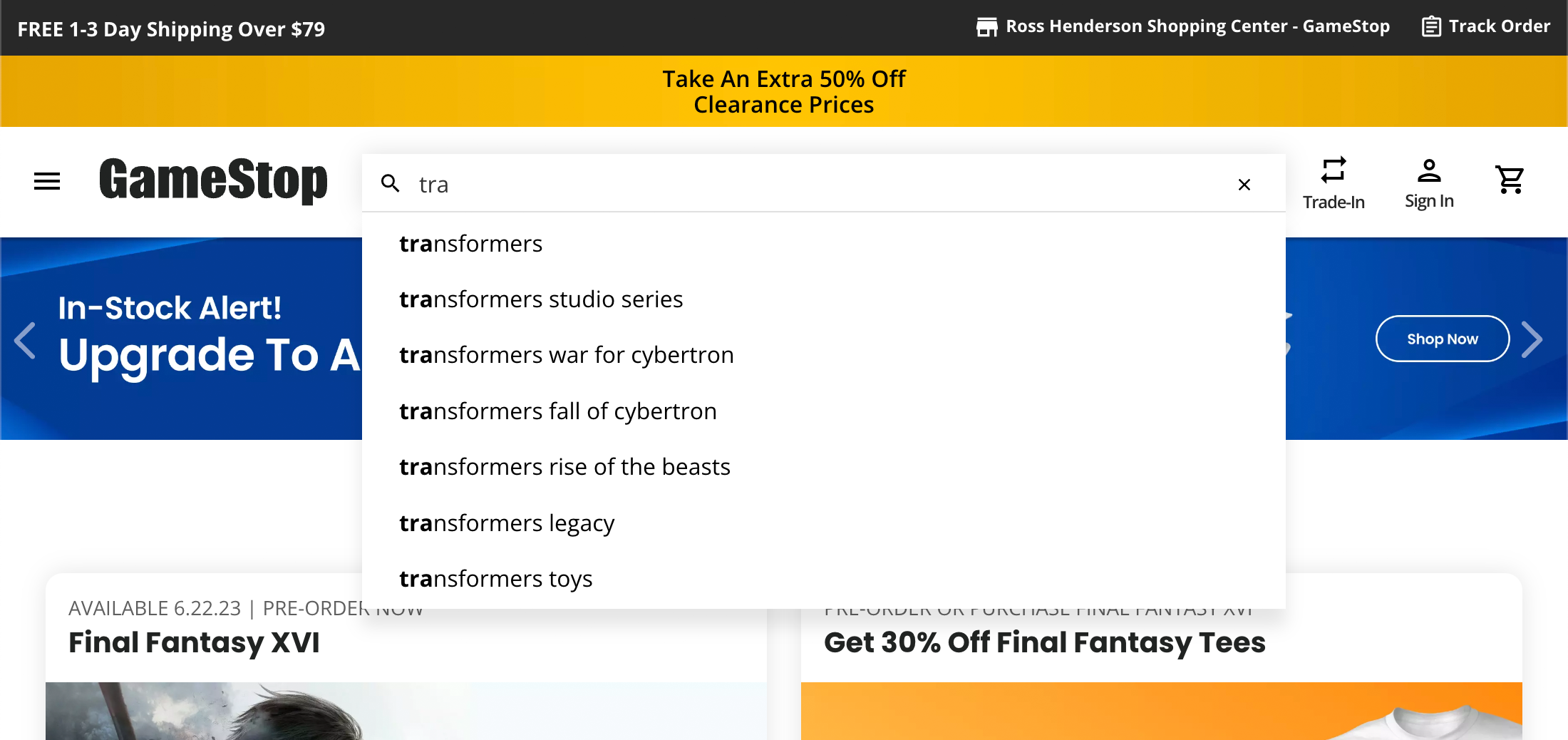Click the store icon beside Ross Henderson
The height and width of the screenshot is (740, 1568).
pos(987,26)
